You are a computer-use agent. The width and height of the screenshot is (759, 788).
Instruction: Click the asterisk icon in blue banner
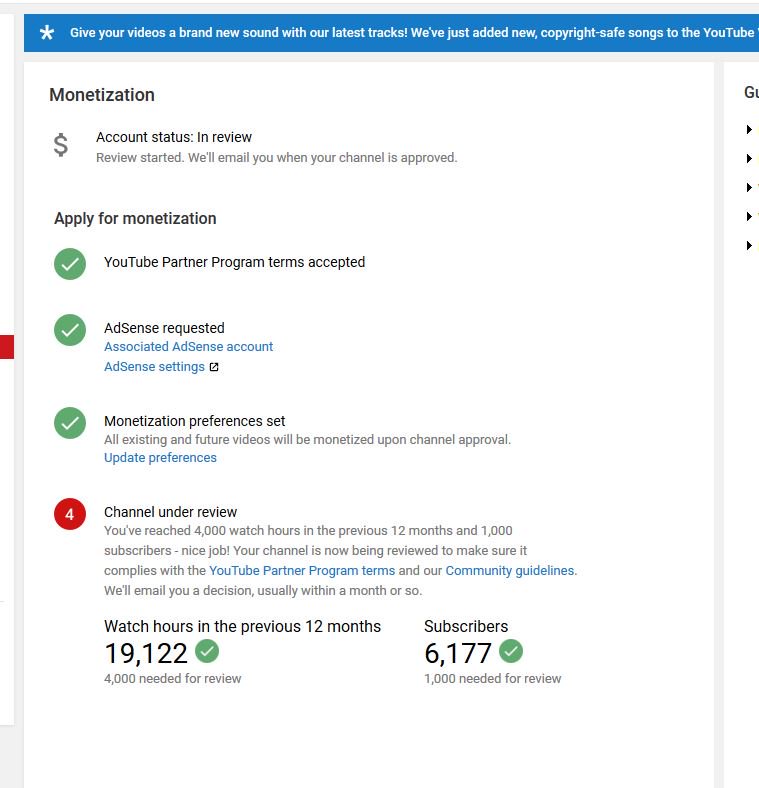47,33
